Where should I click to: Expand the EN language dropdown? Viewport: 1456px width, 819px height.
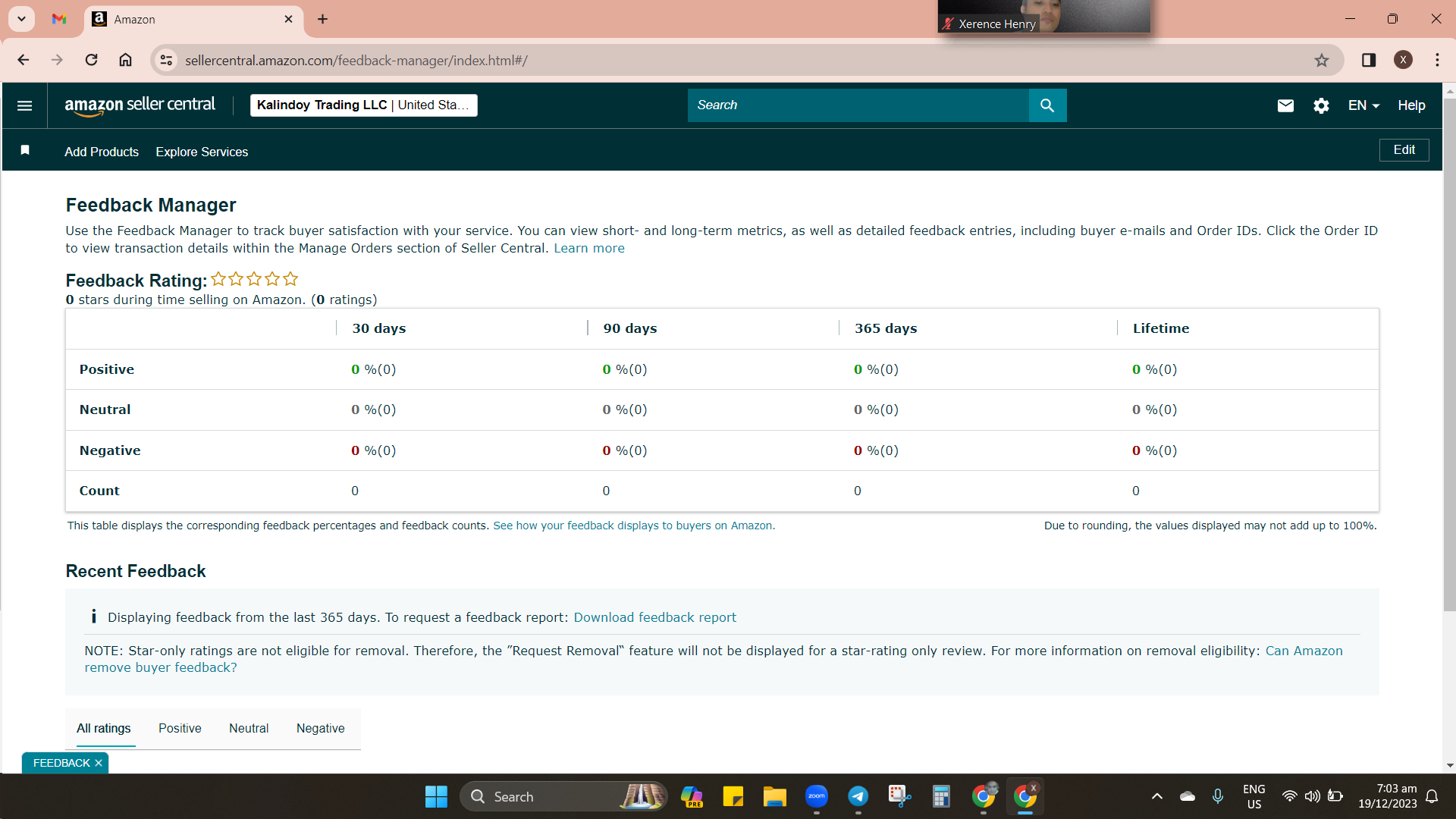[x=1363, y=105]
